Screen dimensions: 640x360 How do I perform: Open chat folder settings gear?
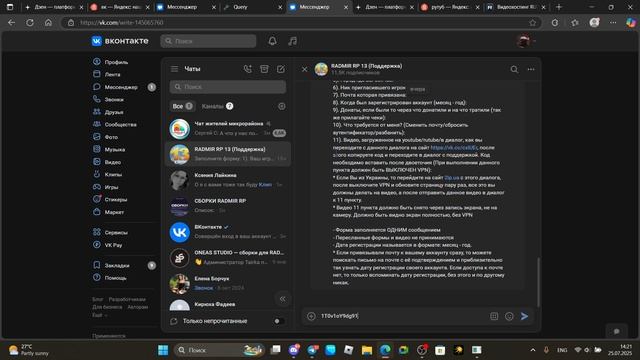[282, 106]
